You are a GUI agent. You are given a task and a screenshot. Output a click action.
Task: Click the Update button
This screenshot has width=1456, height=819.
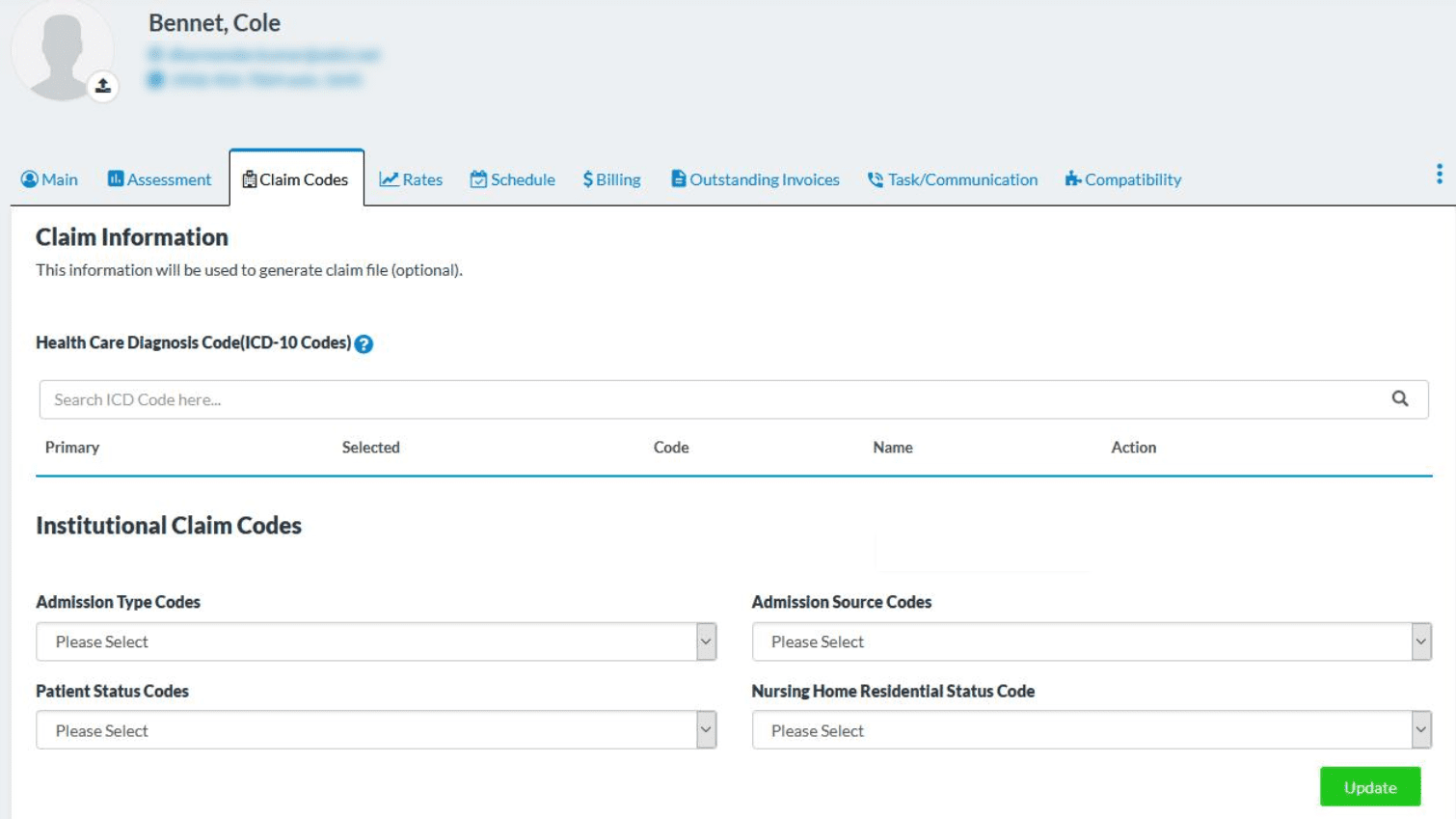(x=1370, y=786)
